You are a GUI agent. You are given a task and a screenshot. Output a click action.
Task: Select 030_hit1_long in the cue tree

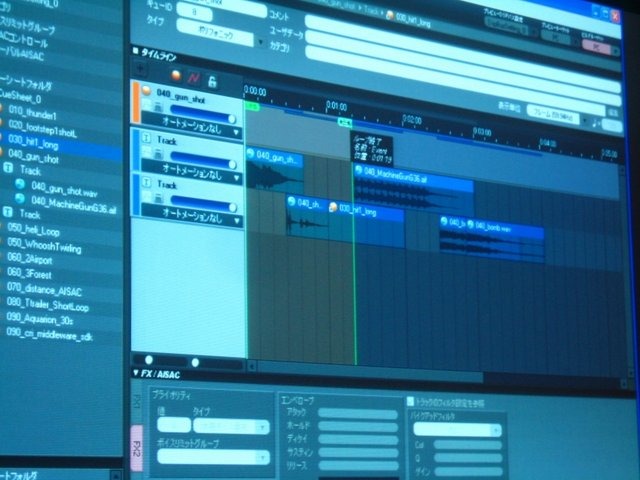33,142
